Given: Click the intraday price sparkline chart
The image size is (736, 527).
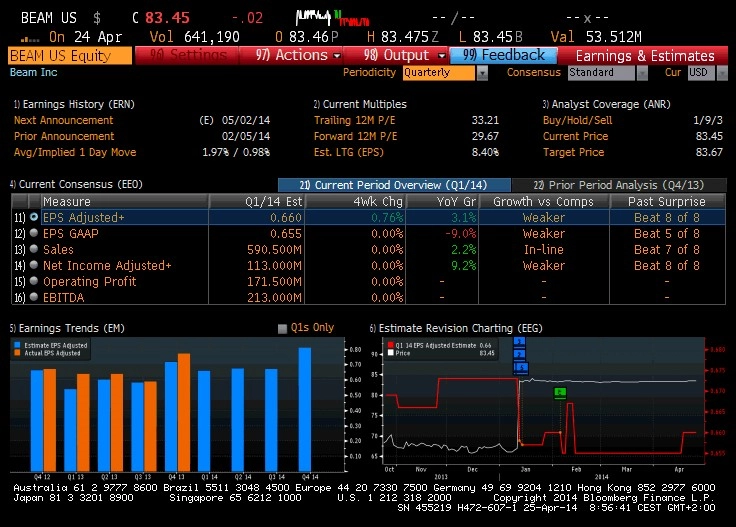Looking at the screenshot, I should (x=332, y=18).
